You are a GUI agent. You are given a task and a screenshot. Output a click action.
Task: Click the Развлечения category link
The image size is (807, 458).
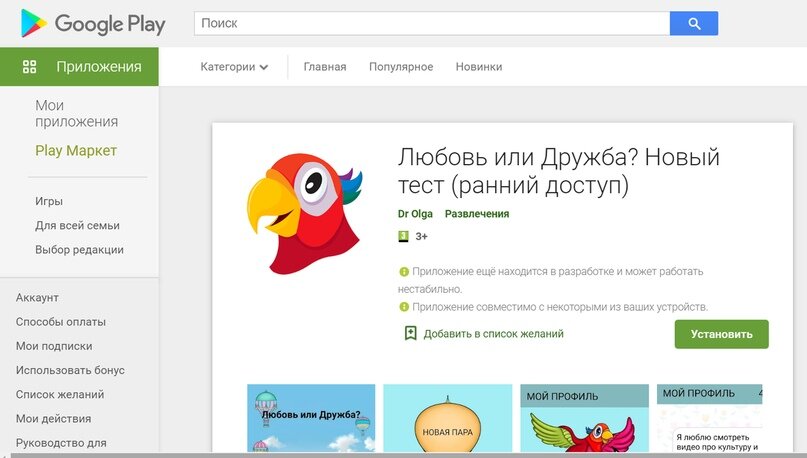point(477,214)
